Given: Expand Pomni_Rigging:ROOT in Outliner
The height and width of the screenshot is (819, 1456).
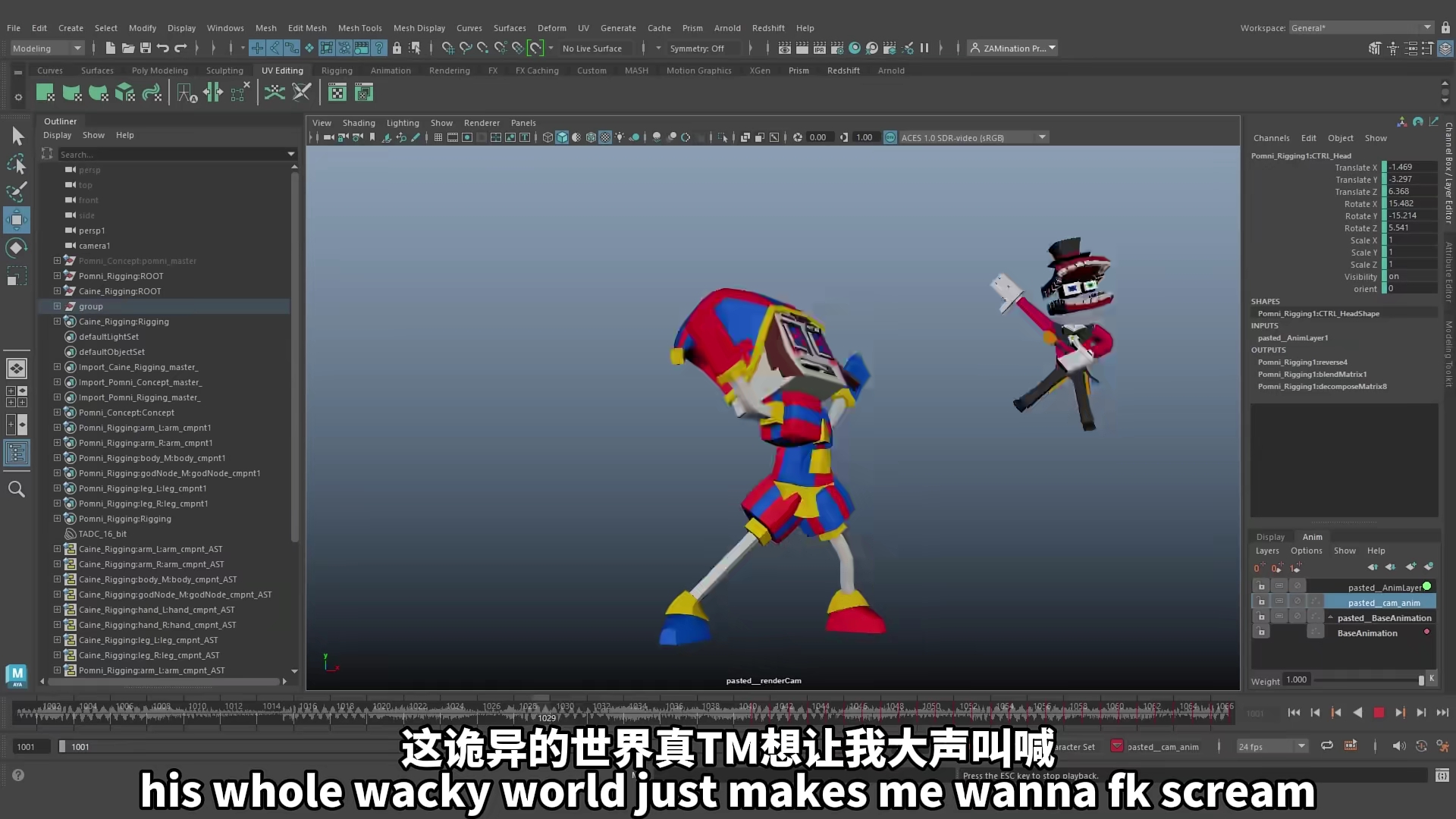Looking at the screenshot, I should 57,276.
